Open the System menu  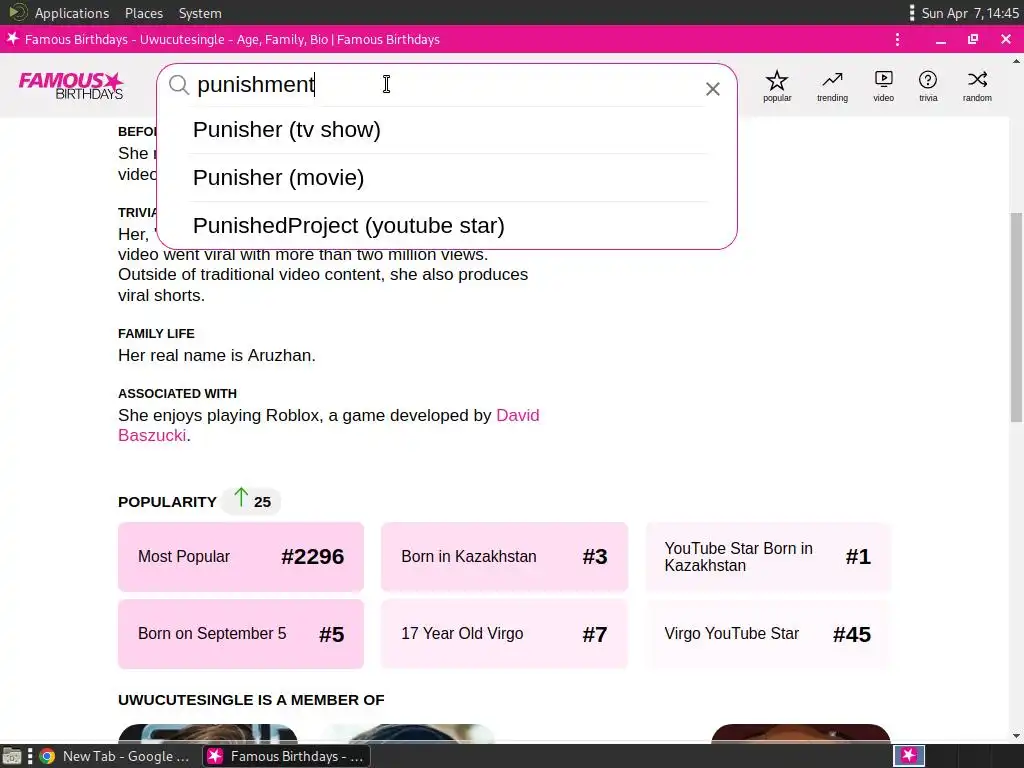200,13
